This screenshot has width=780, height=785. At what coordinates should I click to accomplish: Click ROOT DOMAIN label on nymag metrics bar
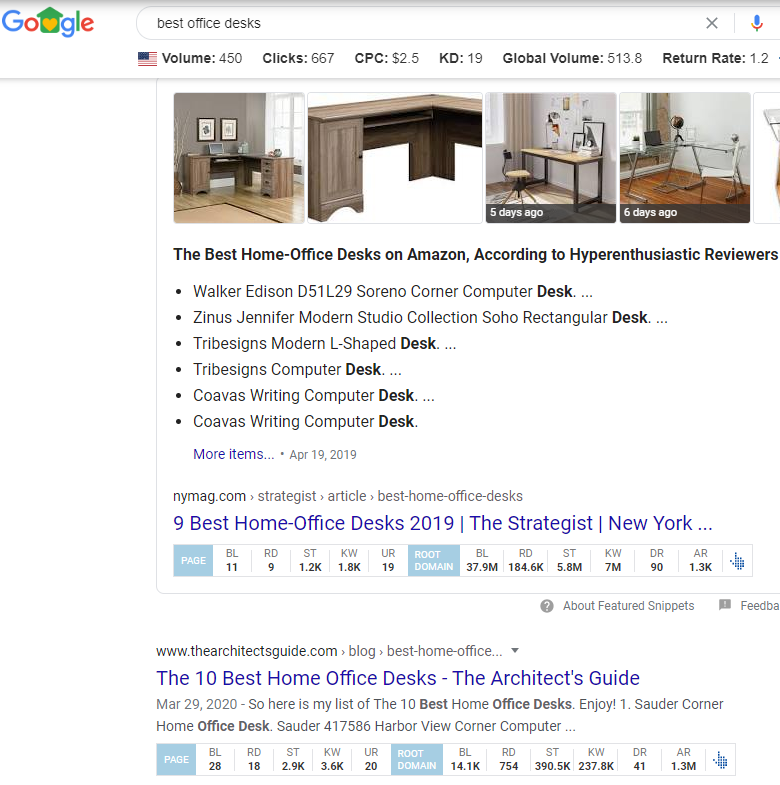click(434, 561)
